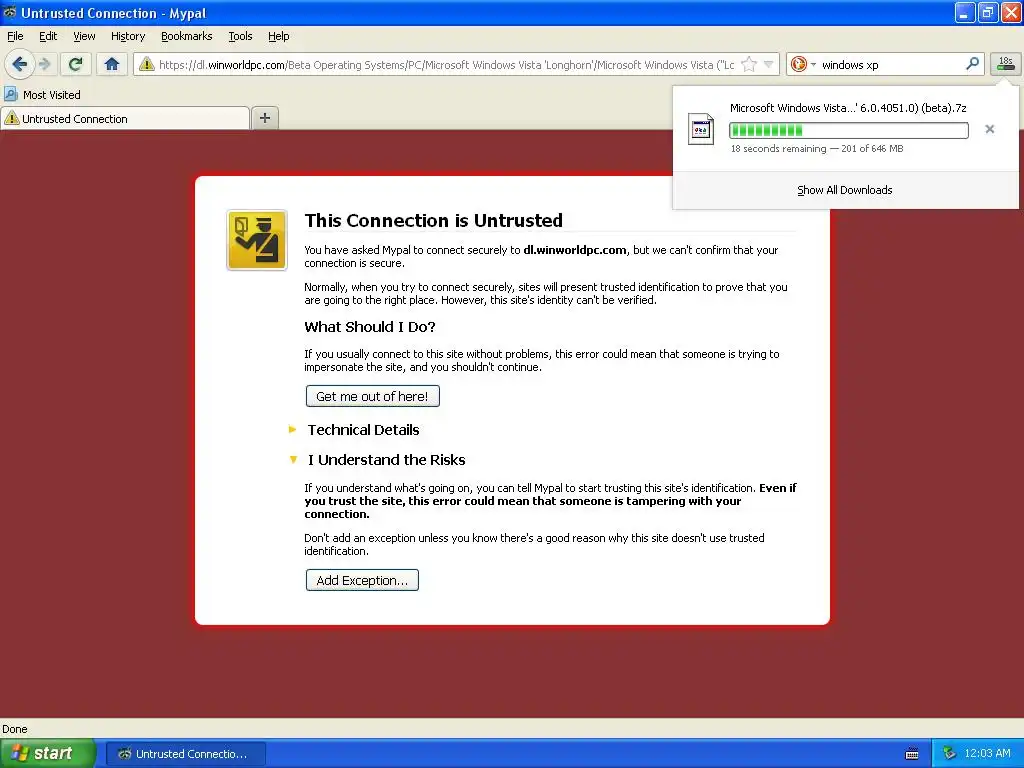
Task: Restore down the Mypal window
Action: pyautogui.click(x=987, y=12)
